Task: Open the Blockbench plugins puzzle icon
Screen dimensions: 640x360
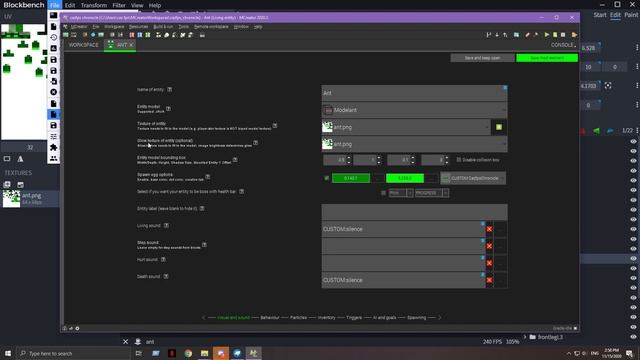Action: point(53,147)
